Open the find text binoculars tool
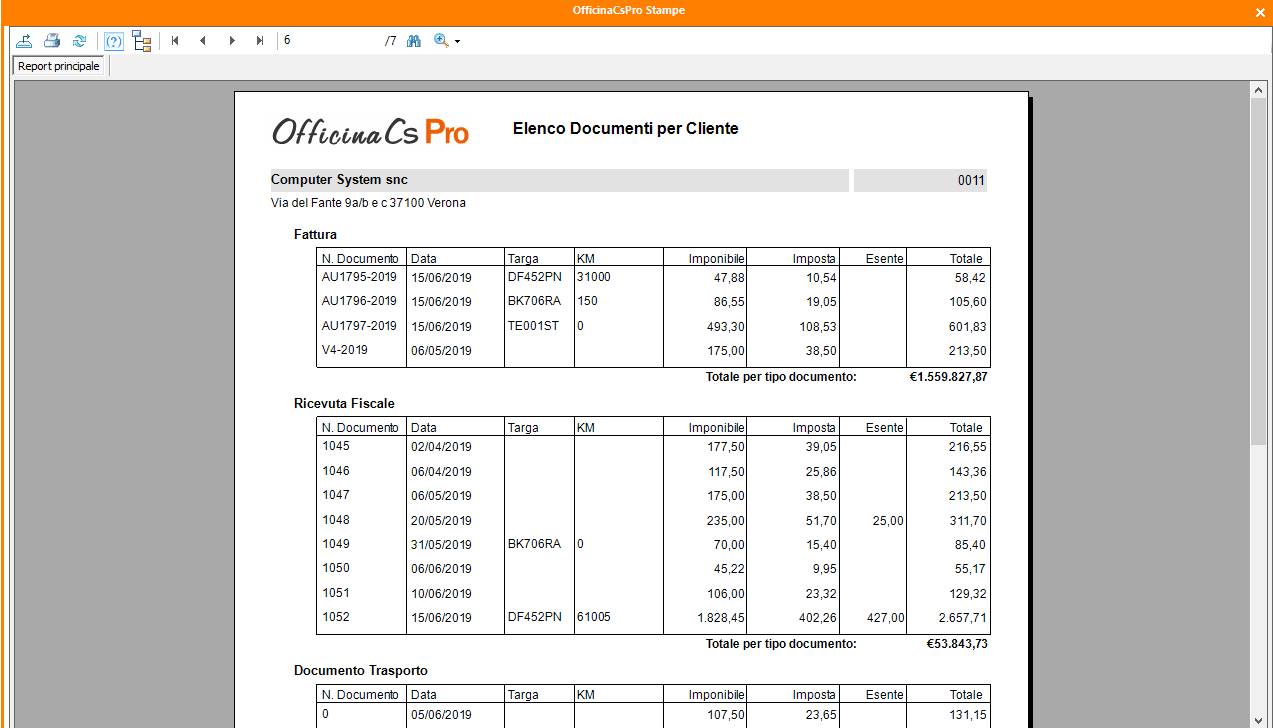Viewport: 1273px width, 728px height. pos(414,41)
